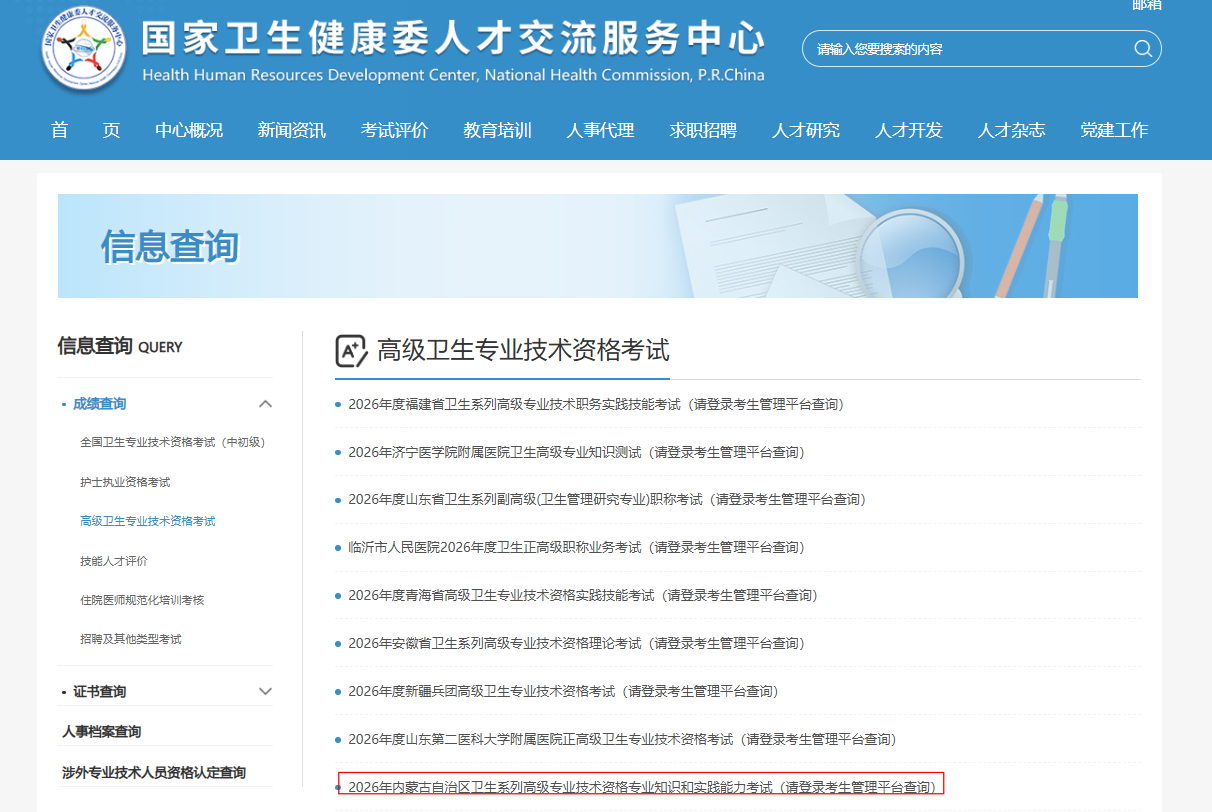The image size is (1212, 812).
Task: Open 护士执业资格考试 in the sidebar
Action: pos(125,482)
